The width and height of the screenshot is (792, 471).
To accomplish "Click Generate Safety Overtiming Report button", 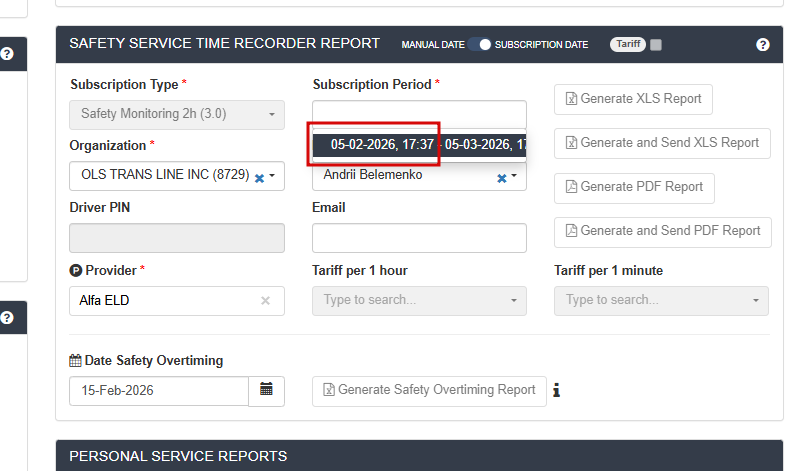I will coord(429,390).
